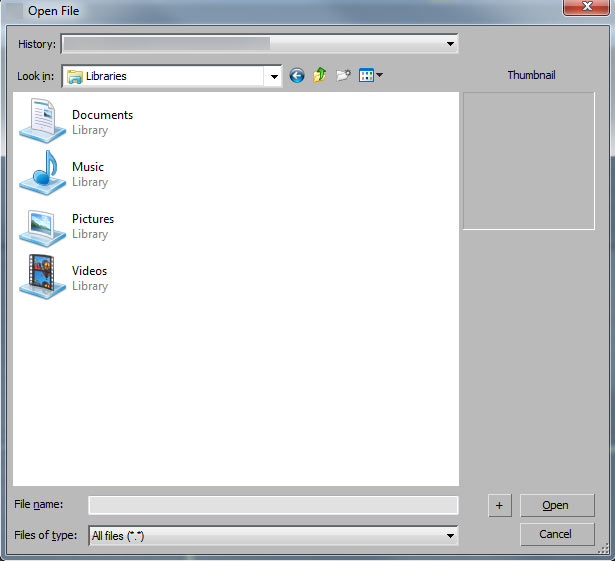615x561 pixels.
Task: Click the Cancel button
Action: pos(557,534)
